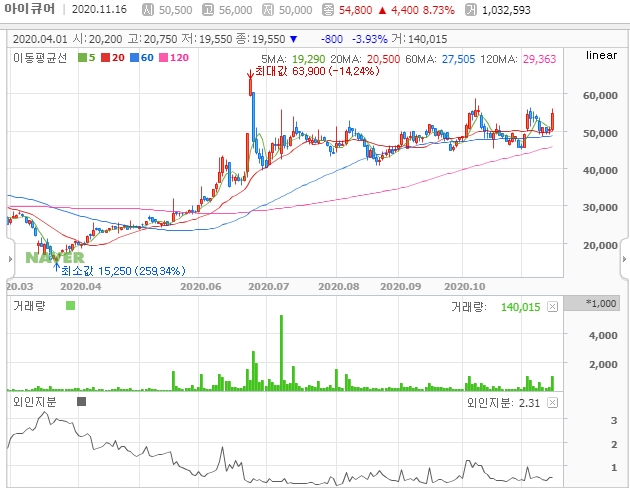The image size is (630, 488).
Task: Click the date 2020.11.16 in header
Action: click(99, 9)
